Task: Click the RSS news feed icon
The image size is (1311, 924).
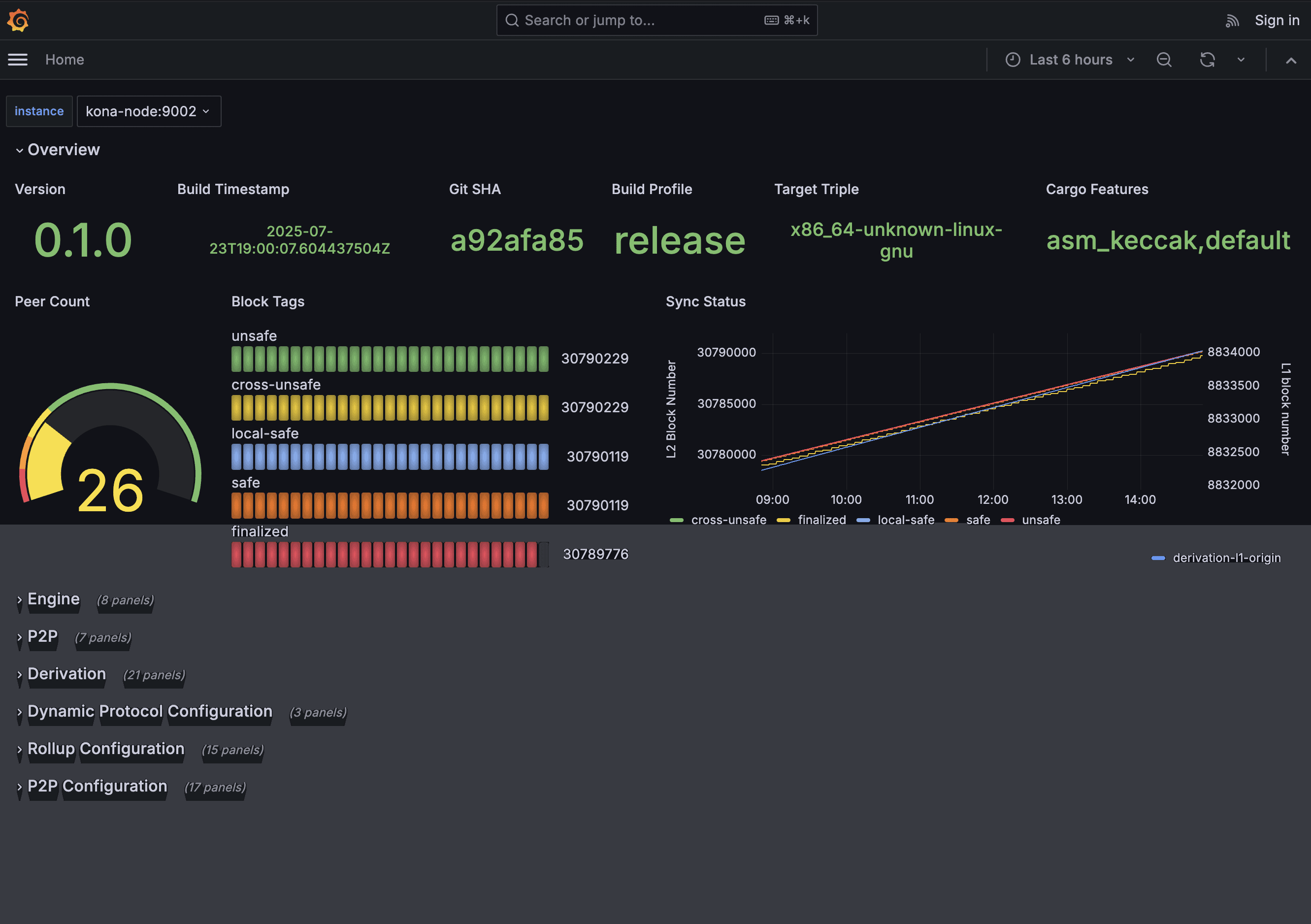Action: [x=1233, y=21]
